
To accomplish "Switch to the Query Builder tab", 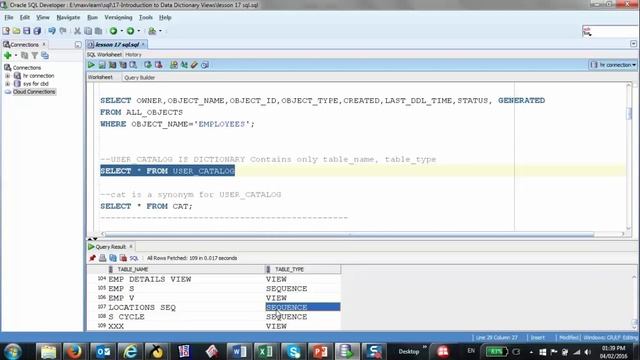I will tap(139, 78).
